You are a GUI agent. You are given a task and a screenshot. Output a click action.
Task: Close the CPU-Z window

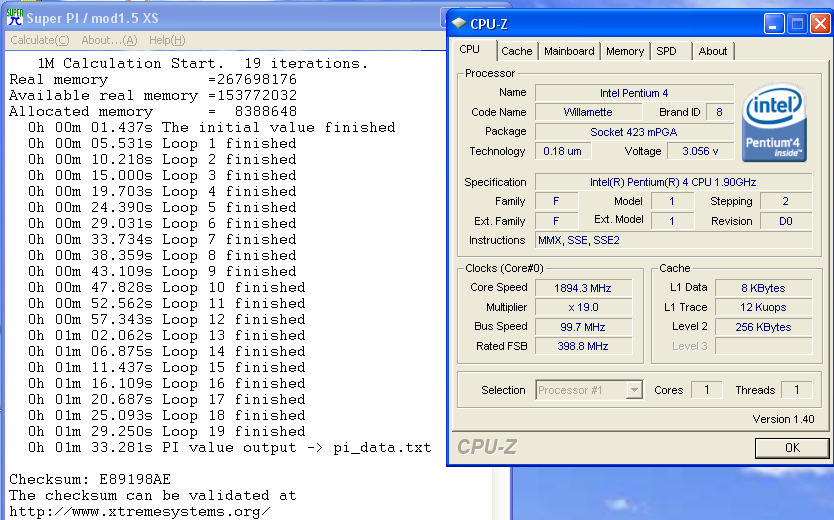point(820,24)
